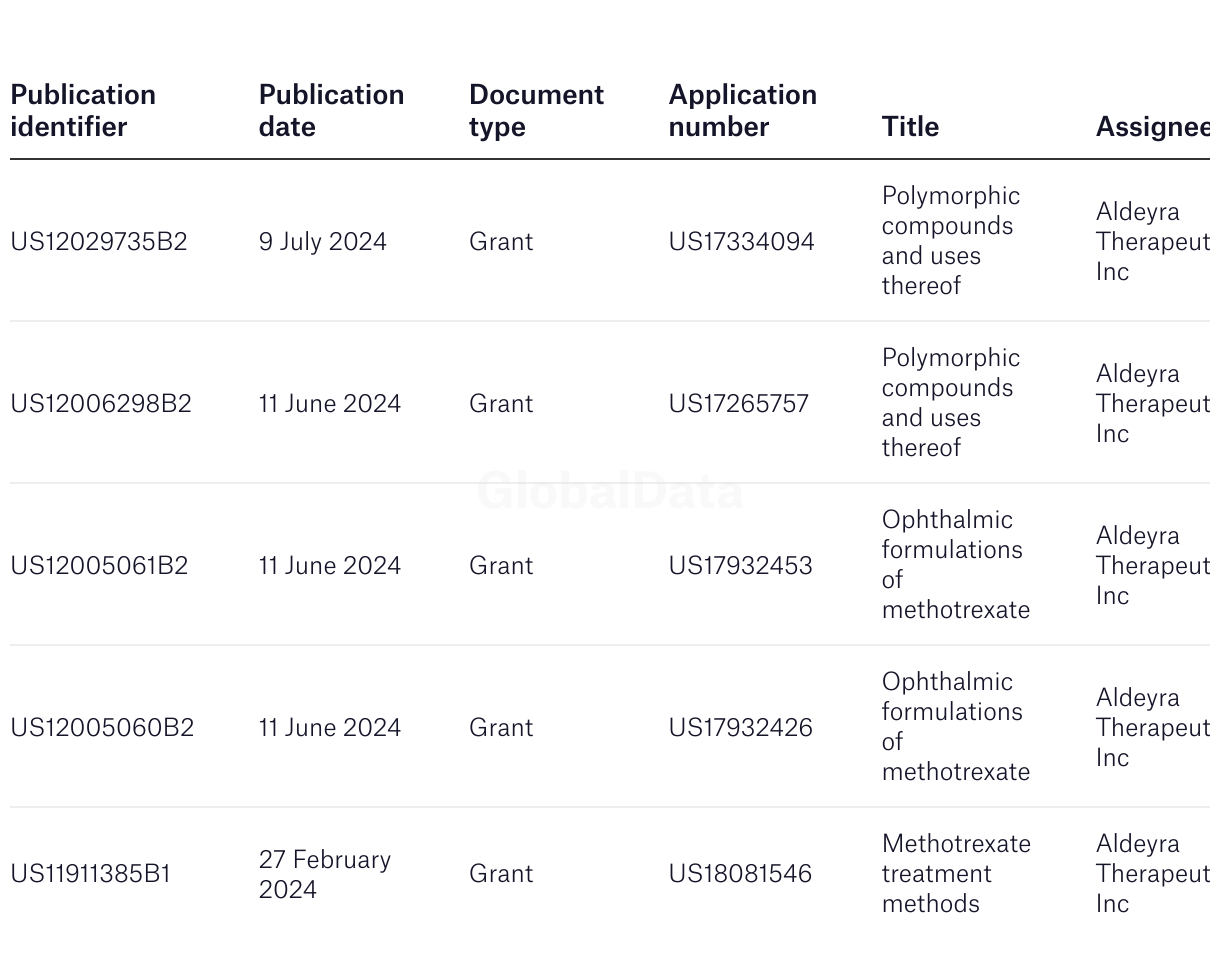Click the Application number column header
Image resolution: width=1220 pixels, height=980 pixels.
742,110
